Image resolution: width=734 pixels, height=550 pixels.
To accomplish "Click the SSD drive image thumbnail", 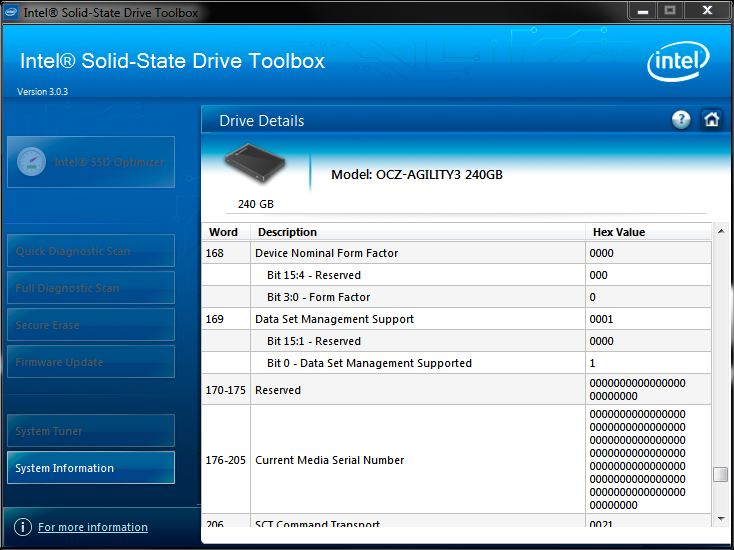I will pos(255,163).
